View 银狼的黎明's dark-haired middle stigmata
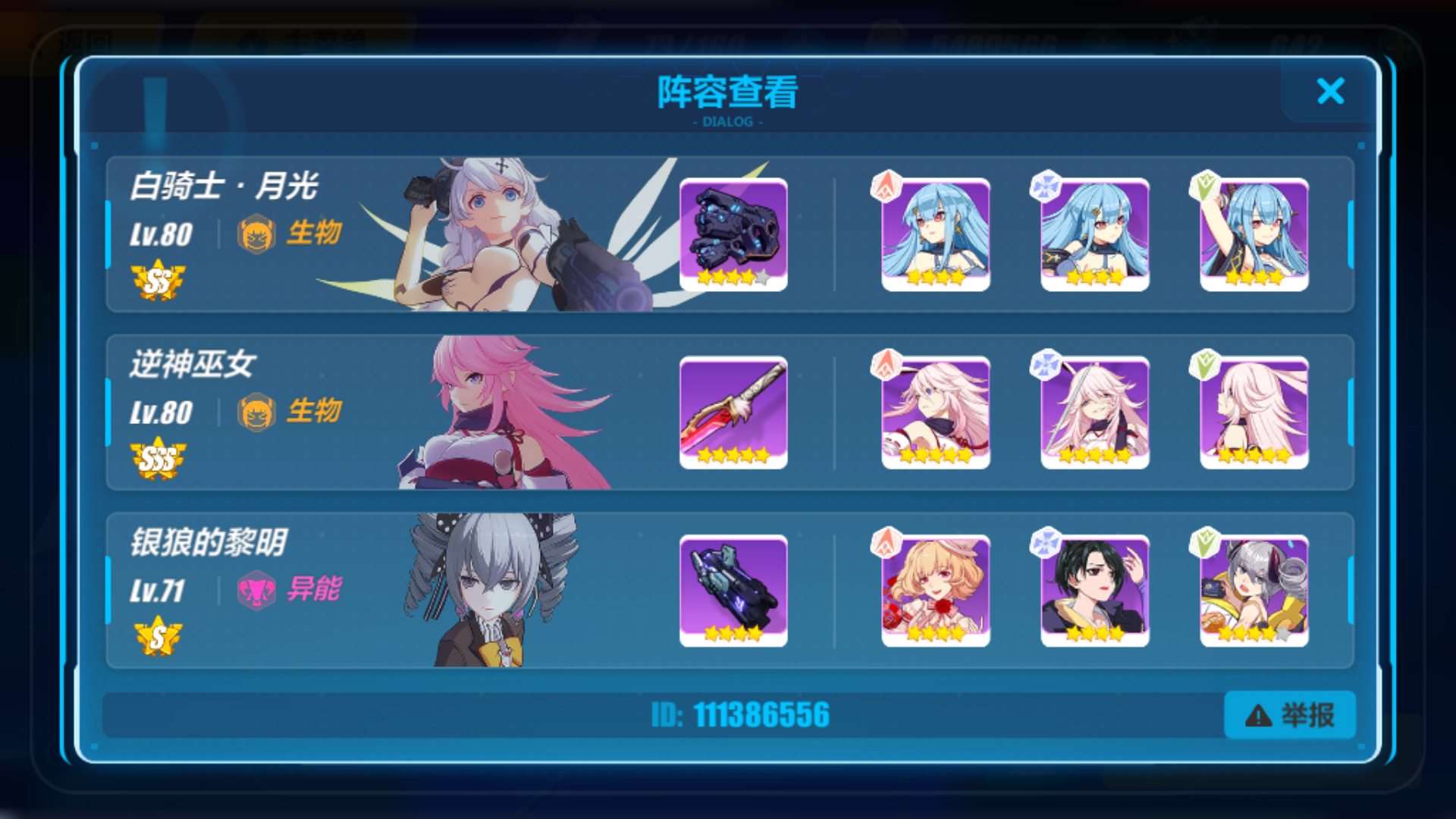Image resolution: width=1456 pixels, height=819 pixels. (1094, 591)
